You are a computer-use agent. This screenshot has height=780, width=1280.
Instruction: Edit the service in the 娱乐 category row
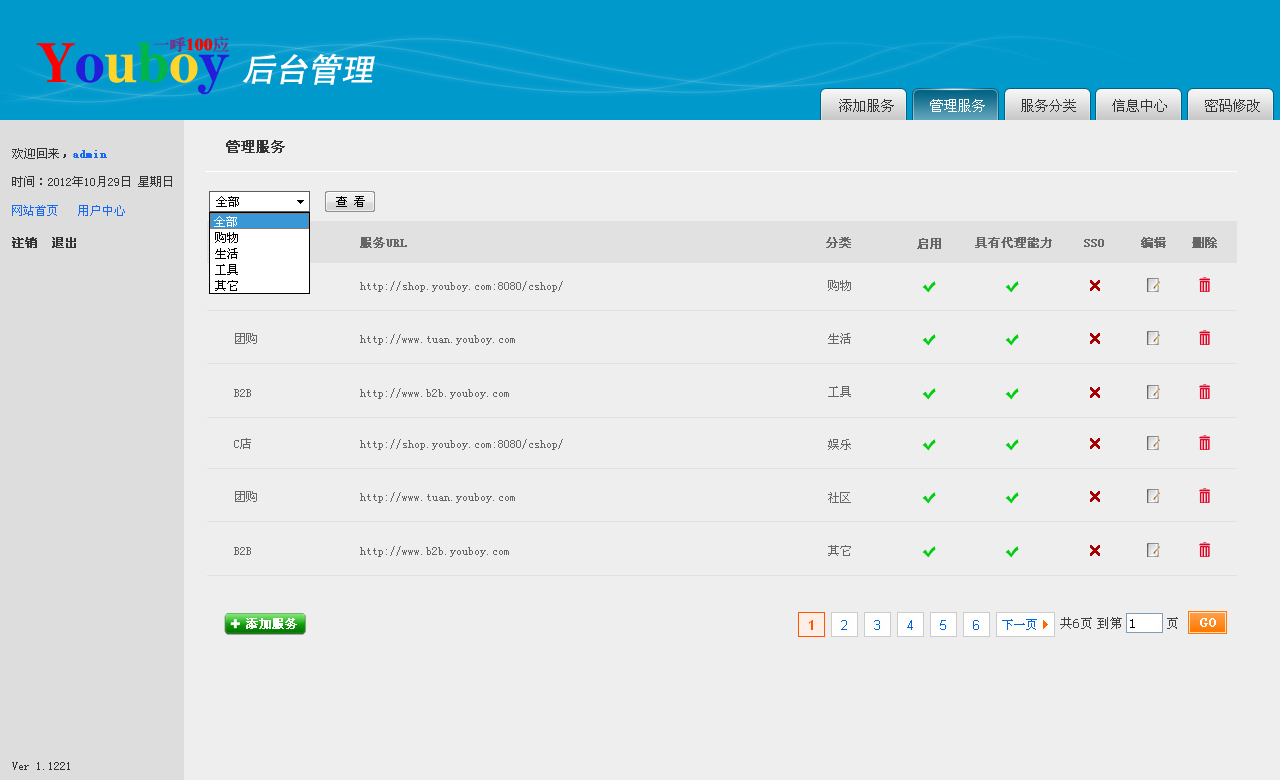tap(1153, 443)
